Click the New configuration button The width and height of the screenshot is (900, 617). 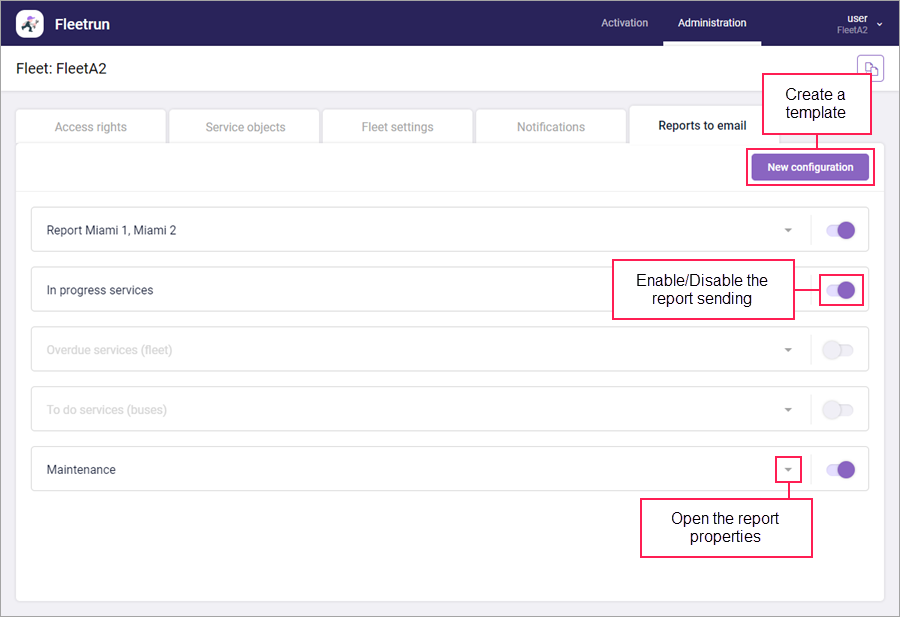810,167
